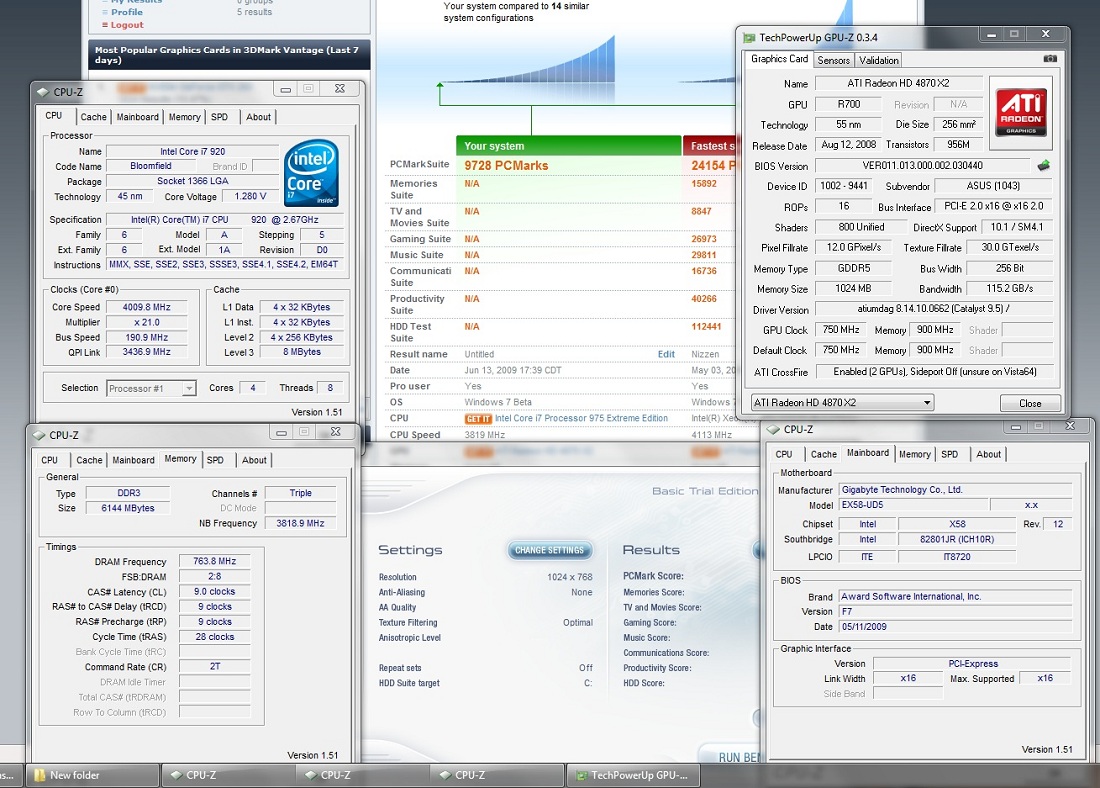
Task: Open Mainboard tab in top CPU-Z window
Action: click(x=138, y=117)
